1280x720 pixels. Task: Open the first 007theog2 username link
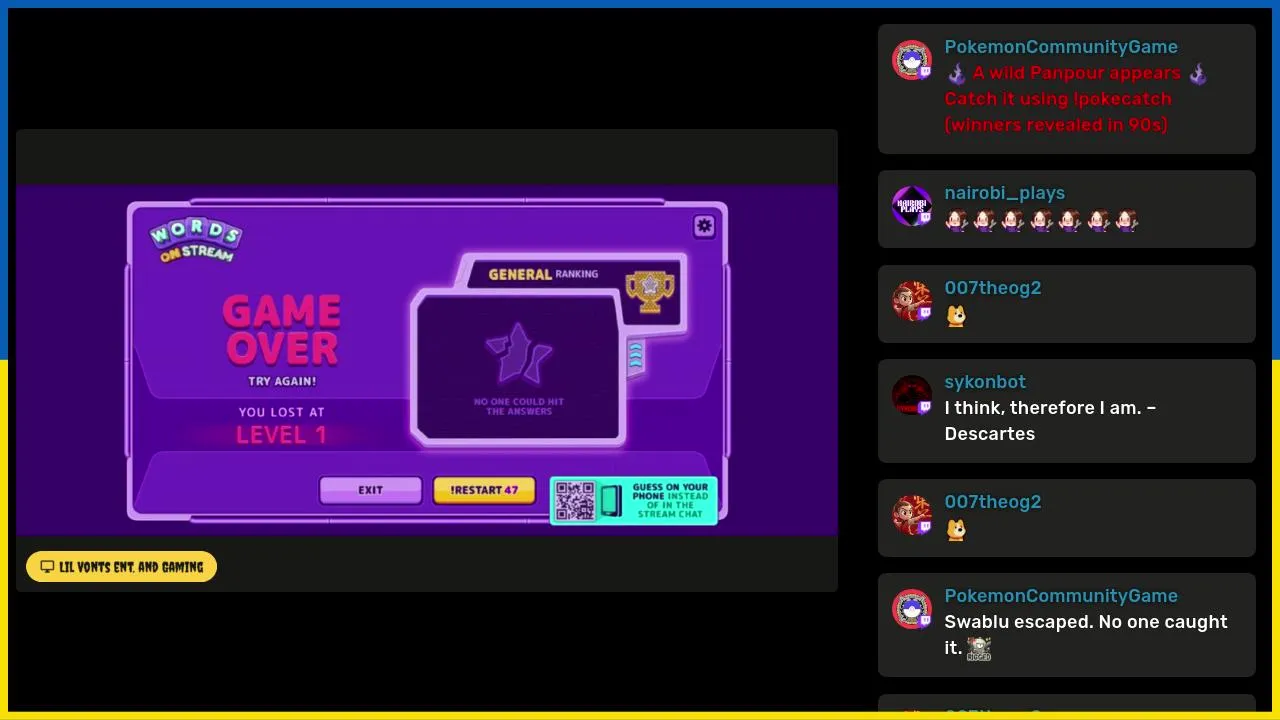(993, 288)
